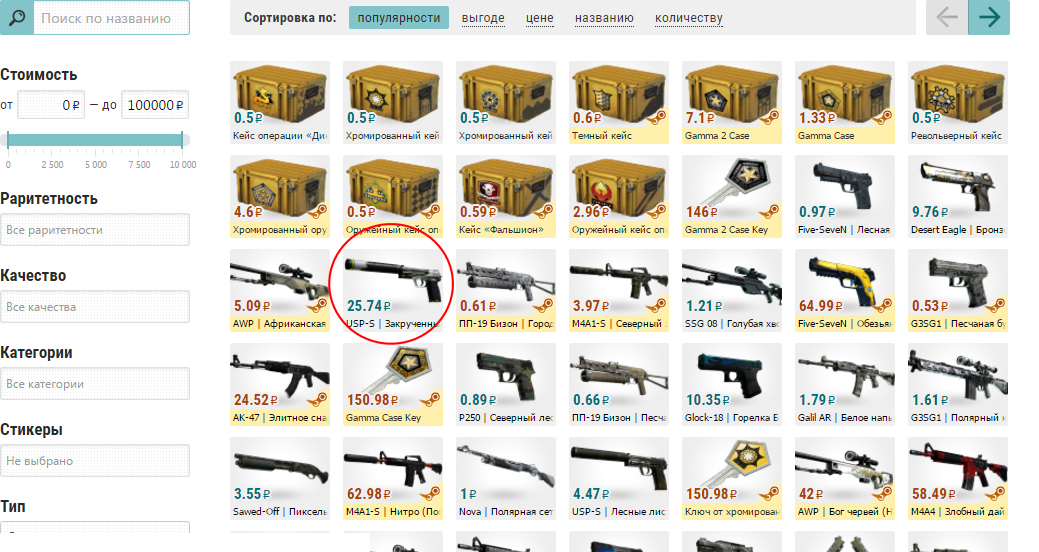
Task: Sort items by выгоде
Action: 483,18
